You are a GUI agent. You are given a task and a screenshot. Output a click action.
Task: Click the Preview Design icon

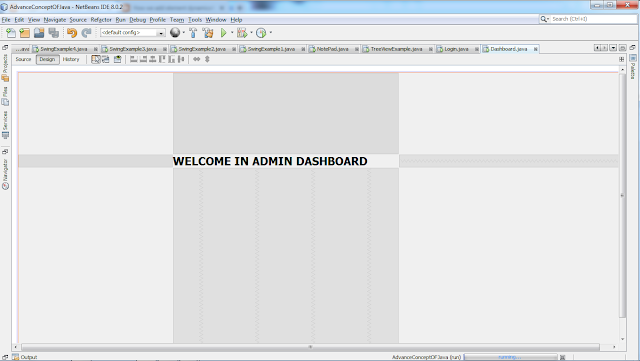(x=118, y=60)
